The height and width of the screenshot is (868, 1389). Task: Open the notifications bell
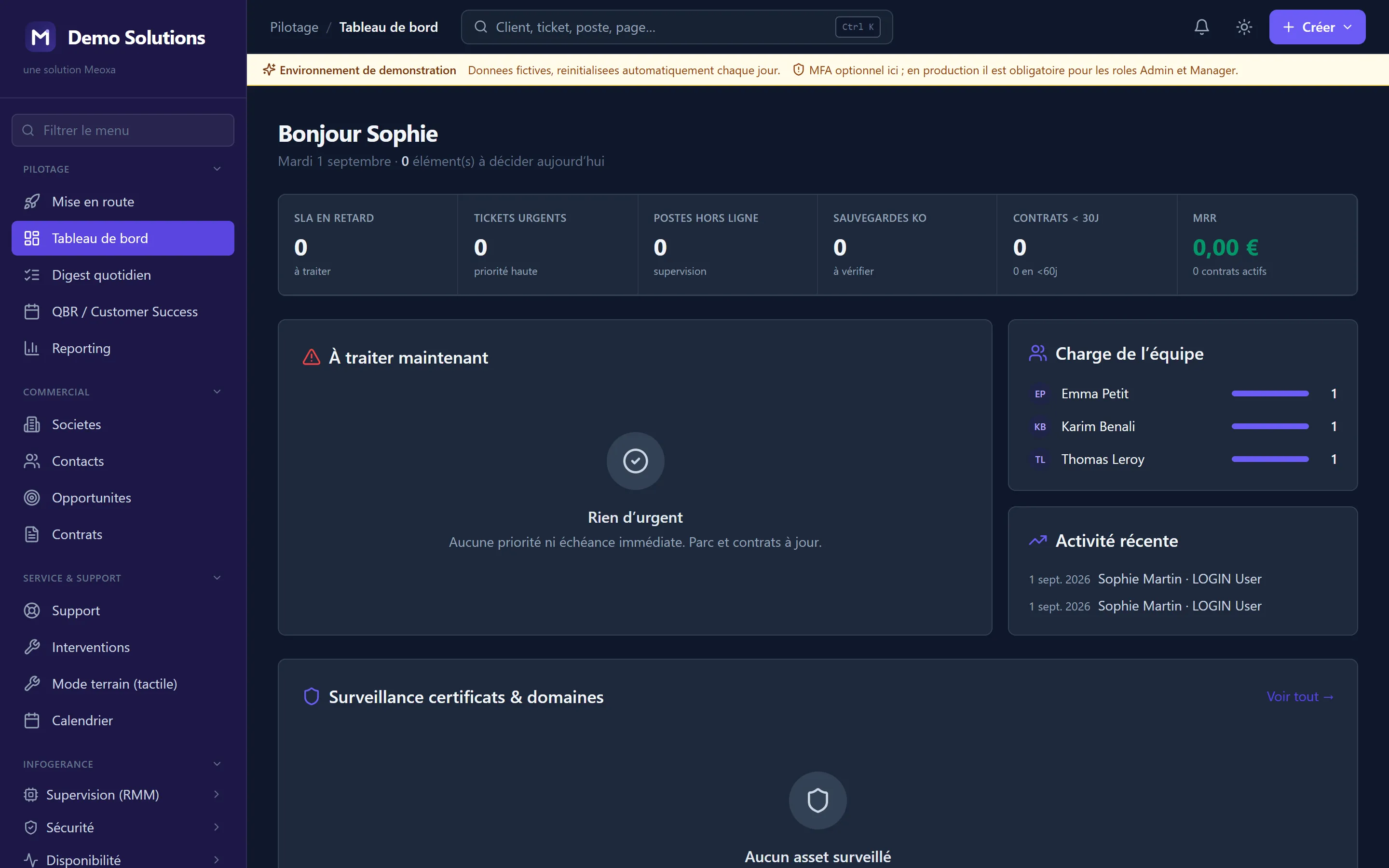[1201, 27]
